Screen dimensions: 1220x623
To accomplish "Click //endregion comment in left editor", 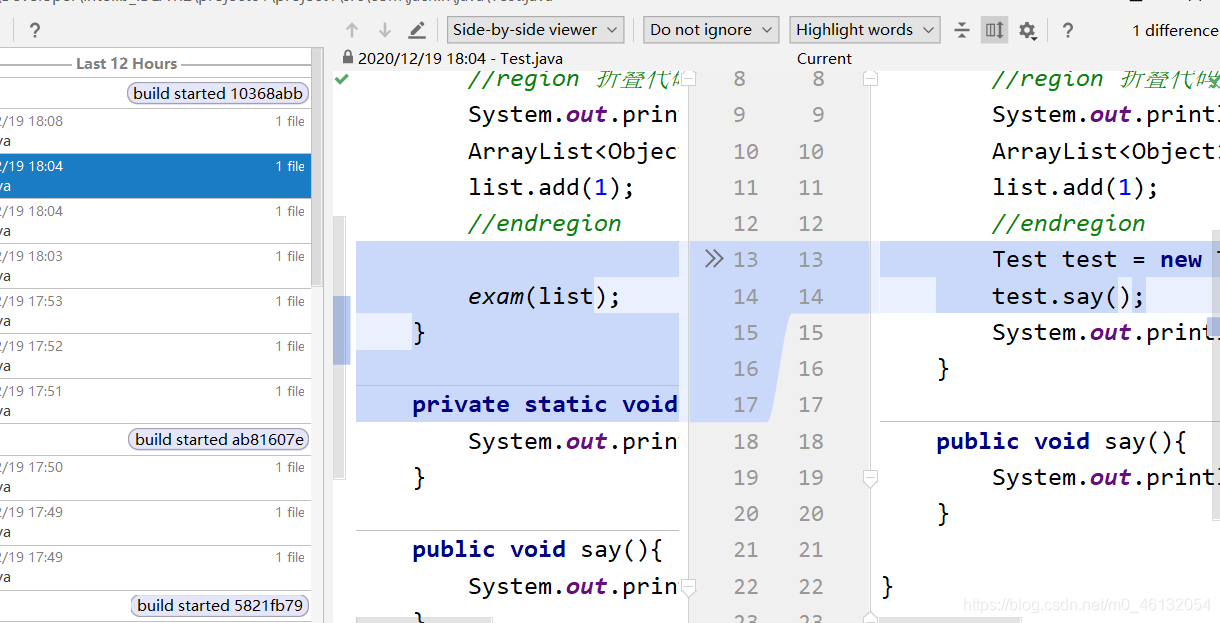I will coord(544,223).
